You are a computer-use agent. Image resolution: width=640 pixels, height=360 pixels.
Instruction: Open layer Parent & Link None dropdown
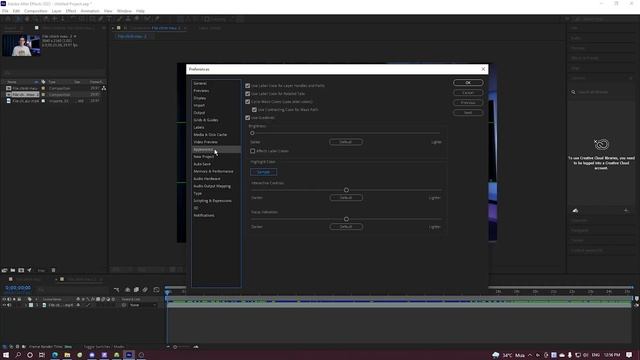click(x=143, y=305)
